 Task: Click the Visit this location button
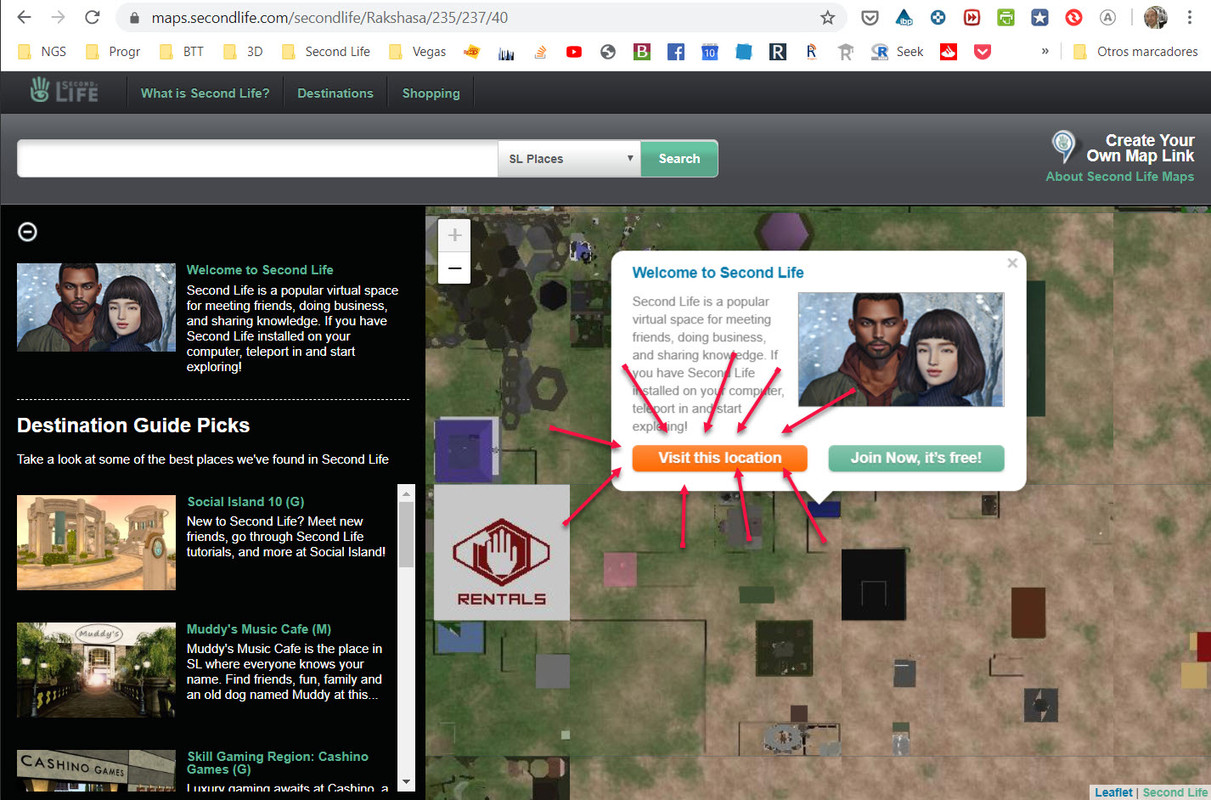tap(720, 458)
